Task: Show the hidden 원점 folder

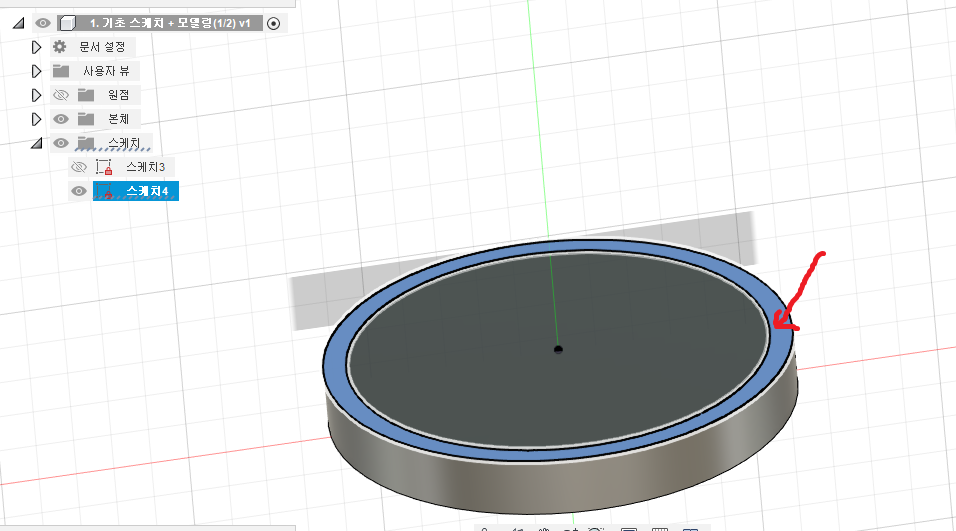Action: click(61, 95)
